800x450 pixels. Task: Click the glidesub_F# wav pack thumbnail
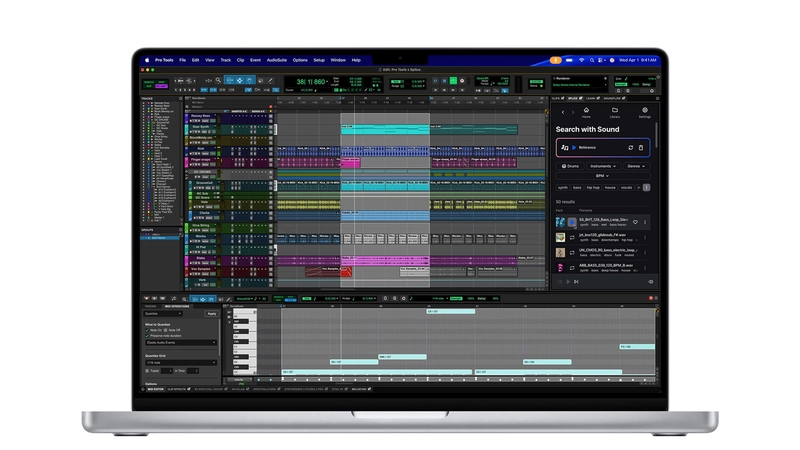[560, 237]
